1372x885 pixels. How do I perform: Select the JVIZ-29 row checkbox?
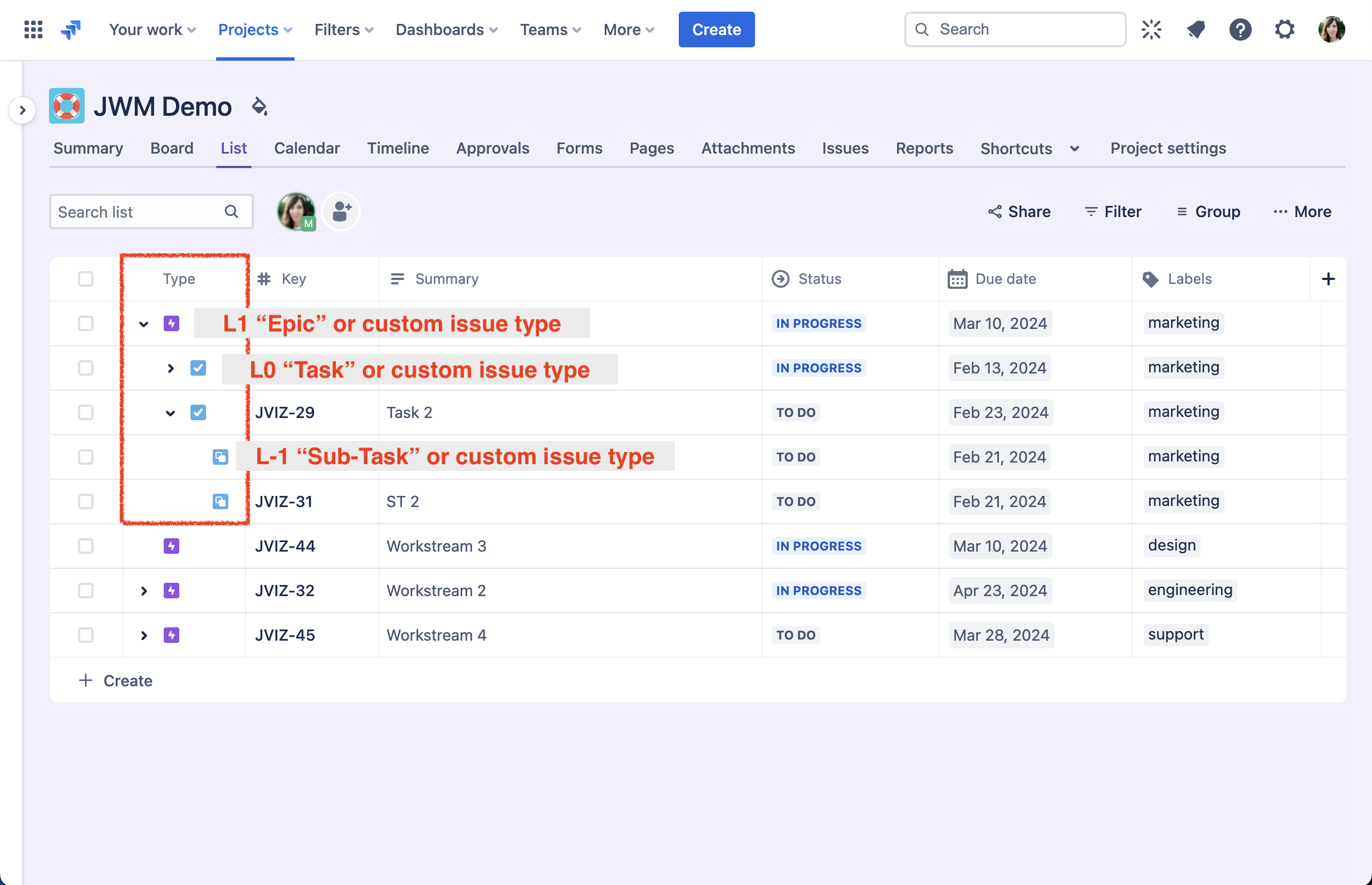click(x=85, y=412)
